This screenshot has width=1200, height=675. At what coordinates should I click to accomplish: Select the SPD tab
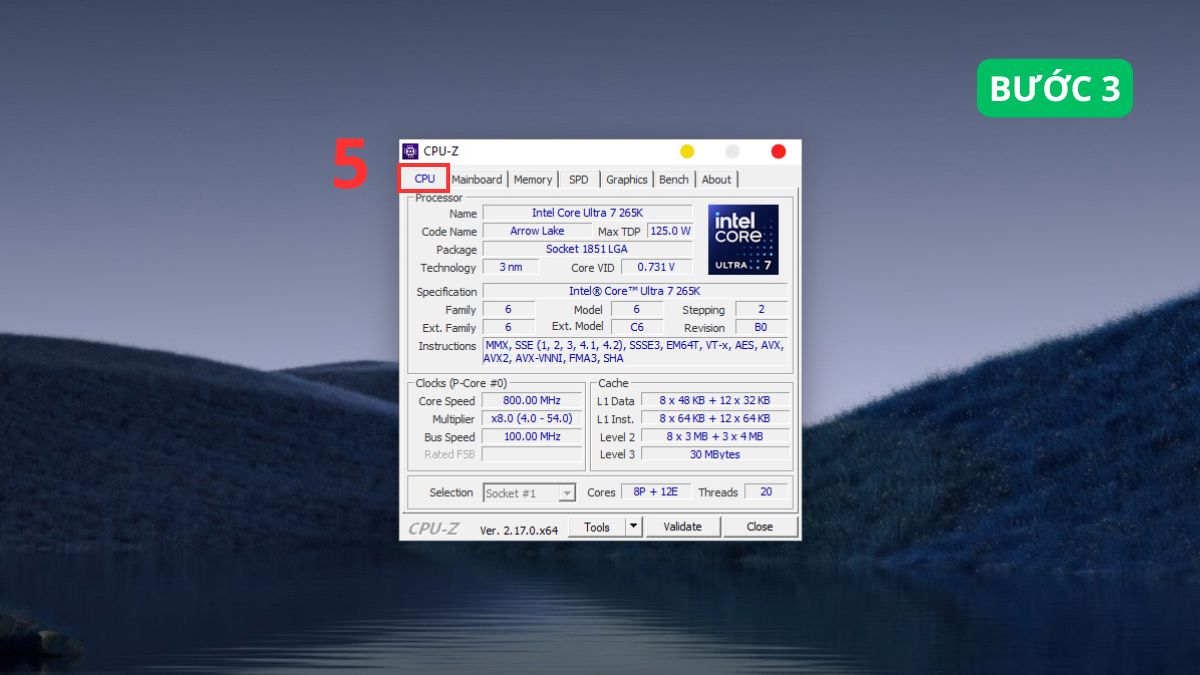pyautogui.click(x=578, y=179)
